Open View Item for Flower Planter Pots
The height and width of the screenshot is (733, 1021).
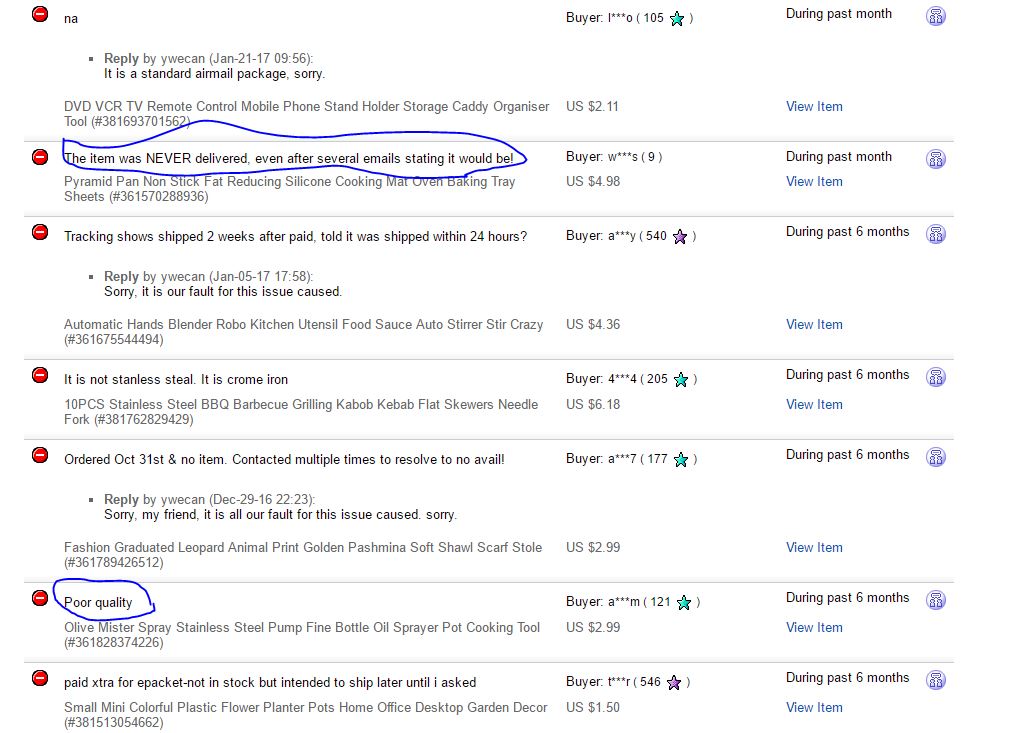[814, 708]
